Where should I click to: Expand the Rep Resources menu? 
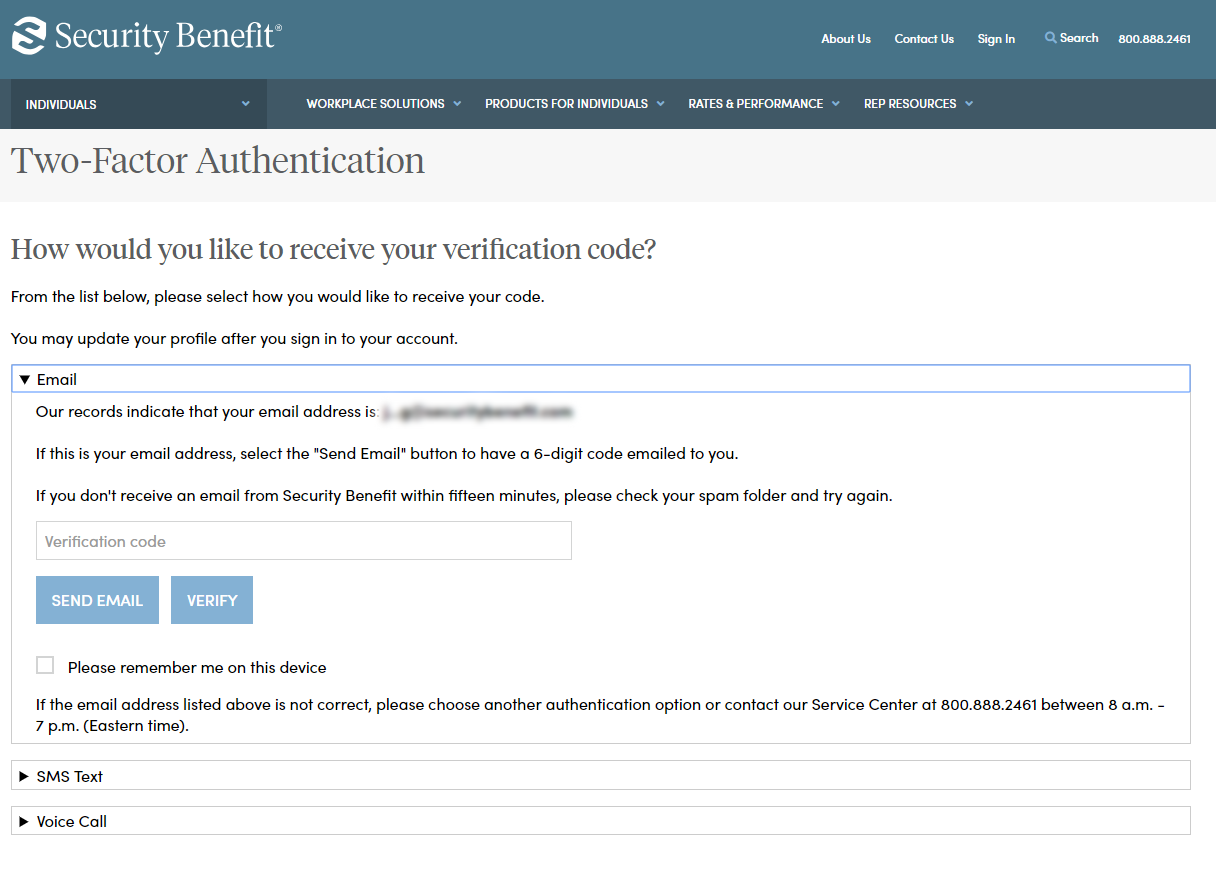tap(918, 104)
